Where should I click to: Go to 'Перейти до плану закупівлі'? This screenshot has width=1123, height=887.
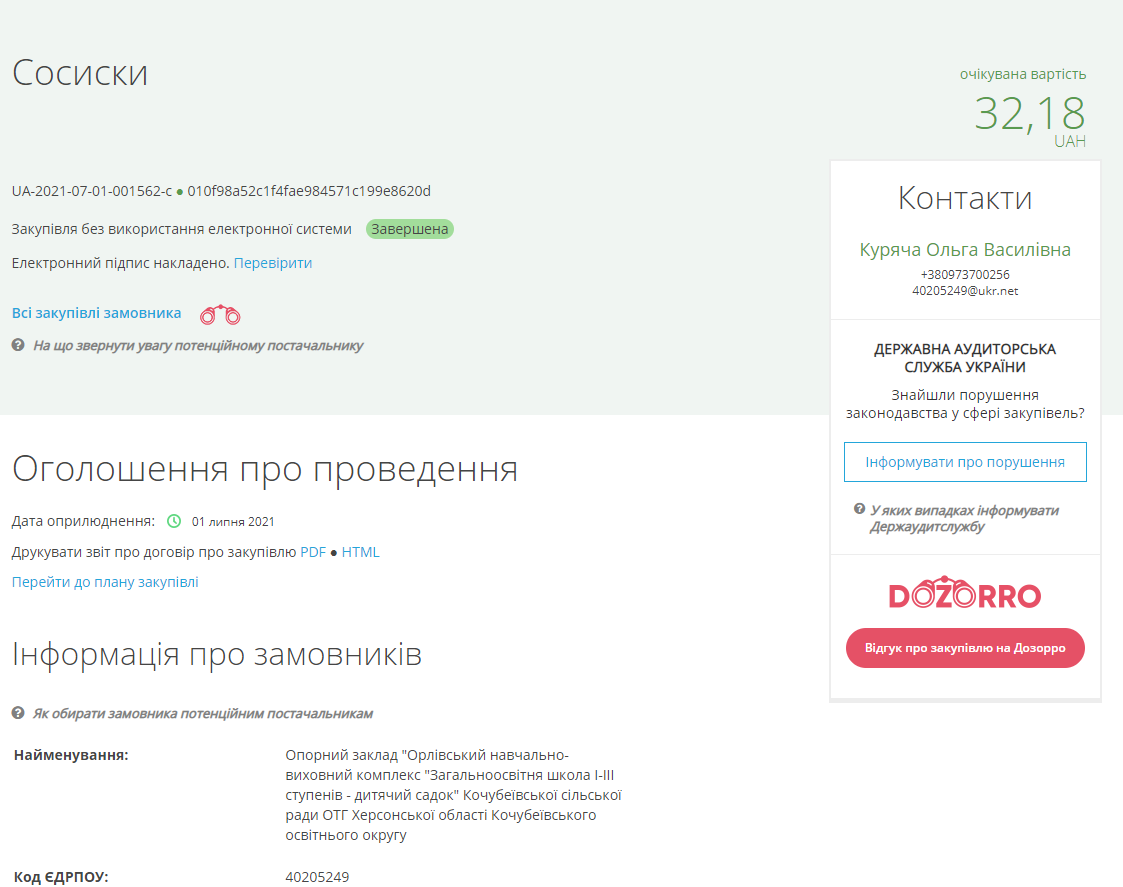click(x=105, y=582)
